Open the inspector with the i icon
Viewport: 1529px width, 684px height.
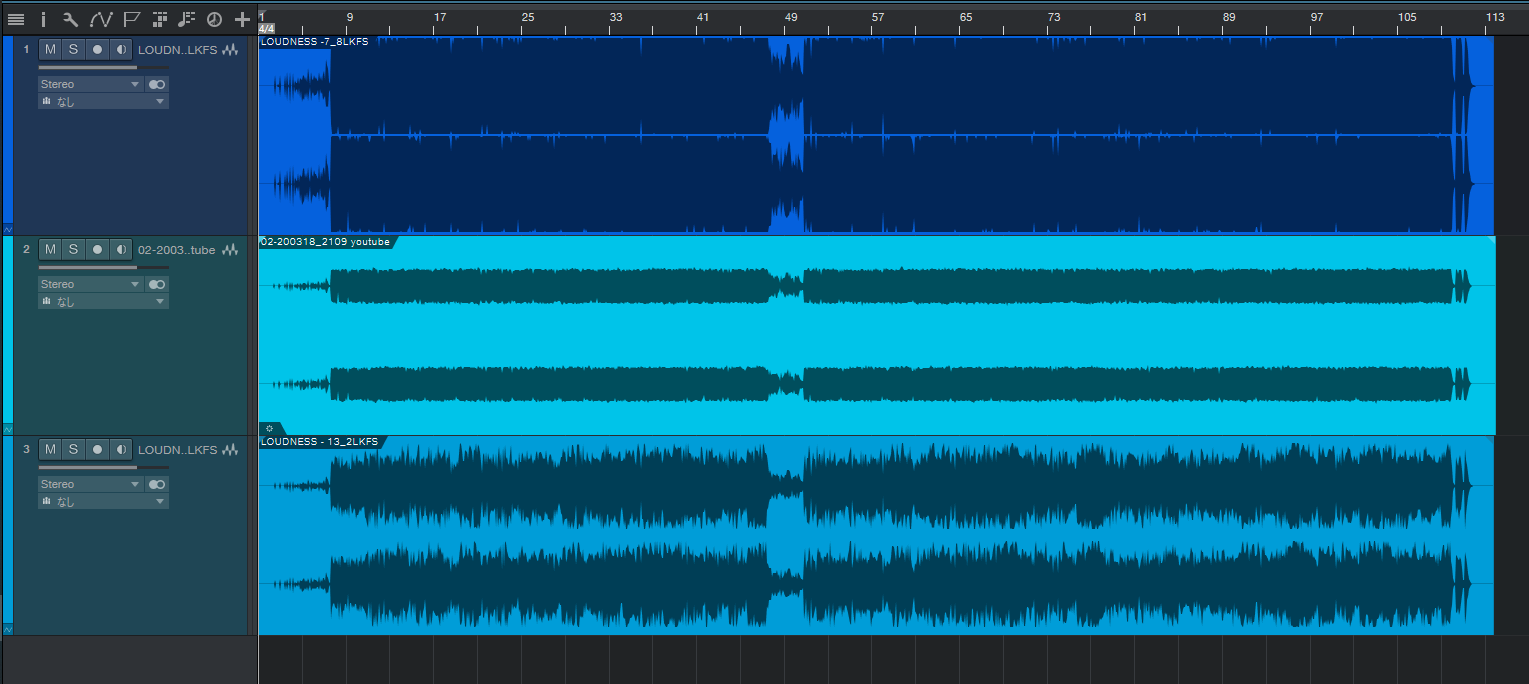43,19
